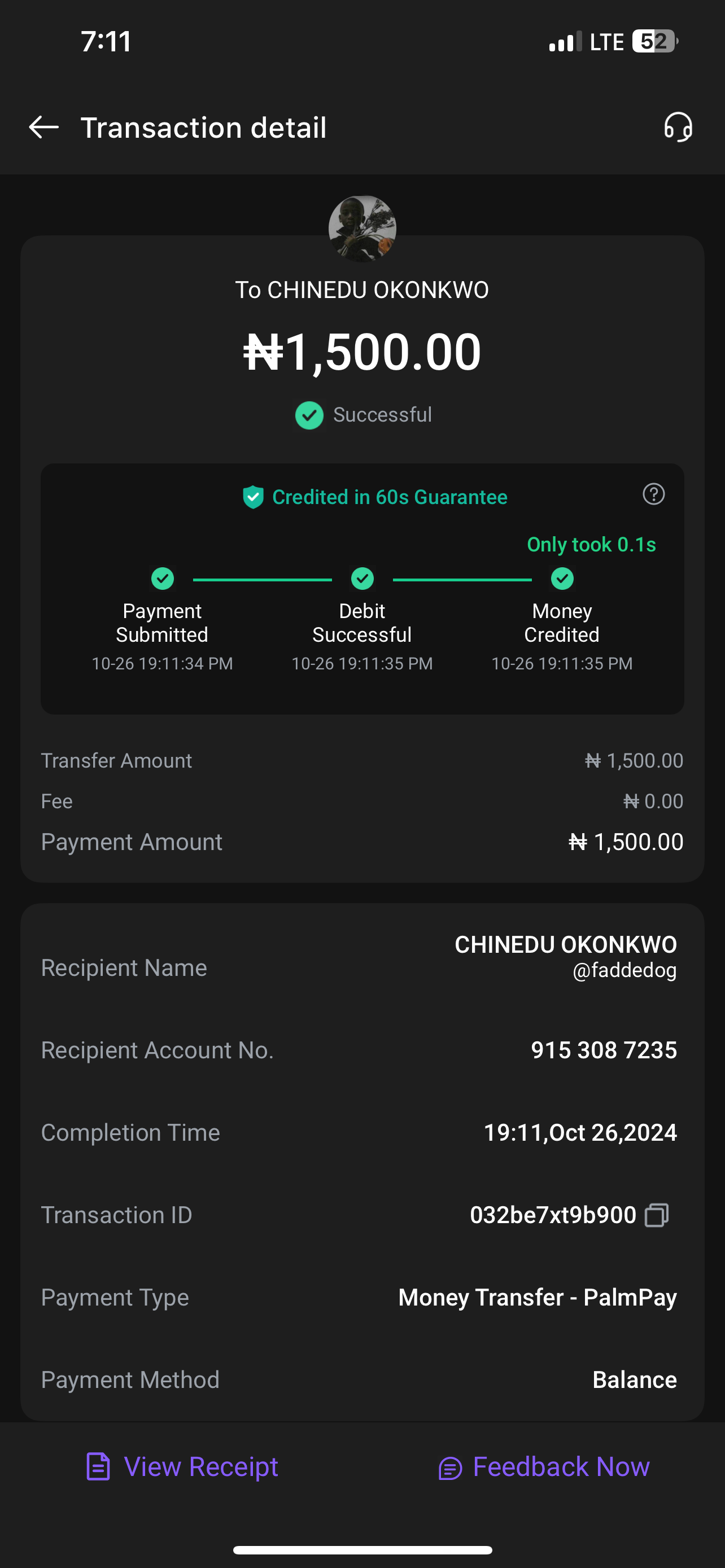Tap the Money Credited step checkmark
The image size is (725, 1568).
pos(562,578)
